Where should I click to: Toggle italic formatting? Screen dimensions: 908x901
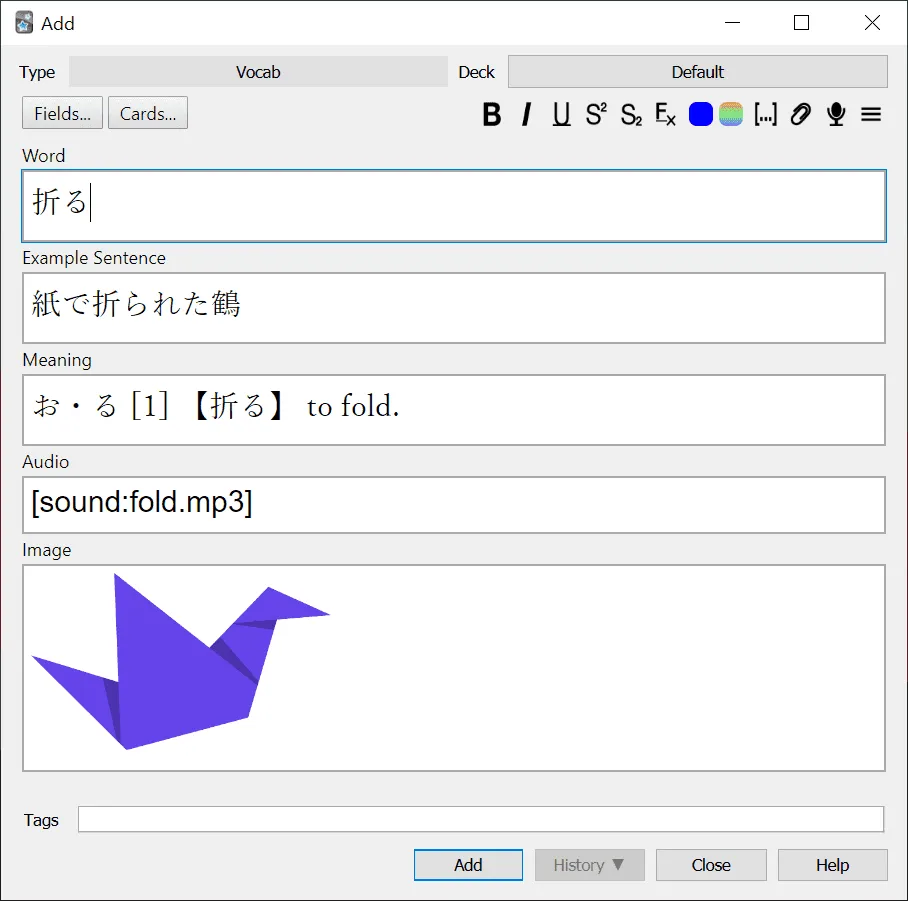coord(526,114)
